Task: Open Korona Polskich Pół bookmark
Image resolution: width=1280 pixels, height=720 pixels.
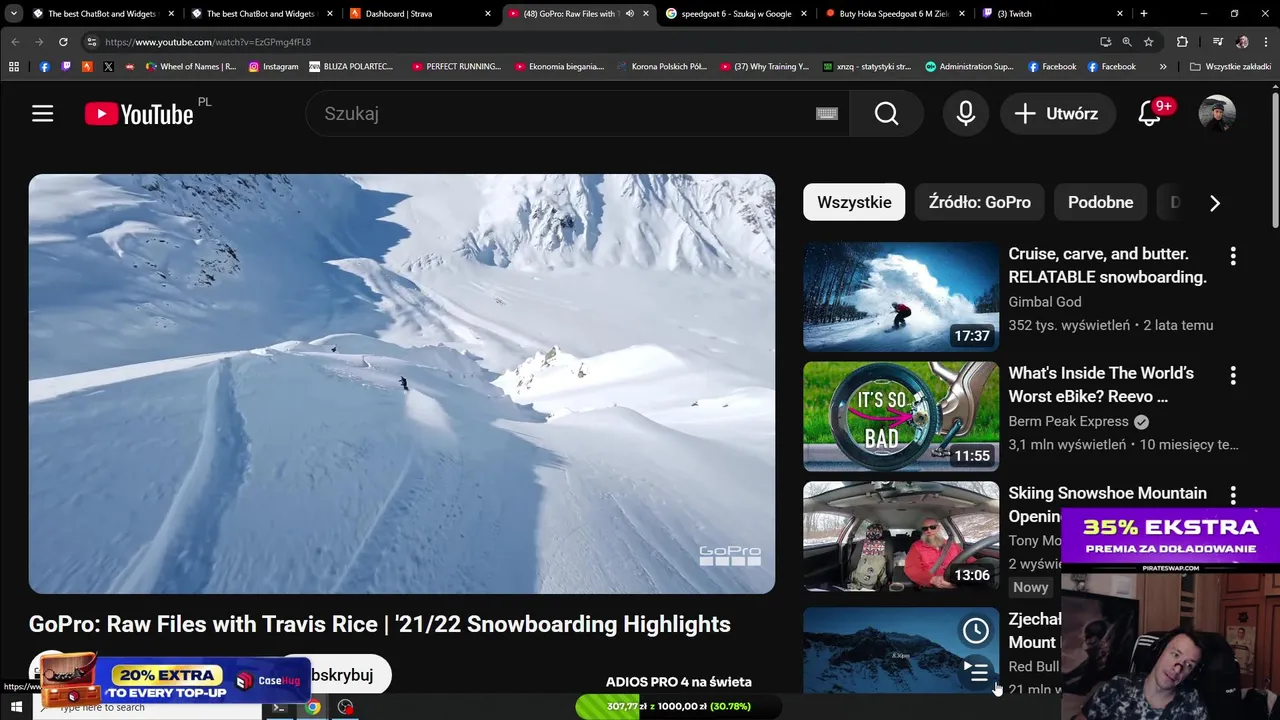Action: [x=662, y=67]
